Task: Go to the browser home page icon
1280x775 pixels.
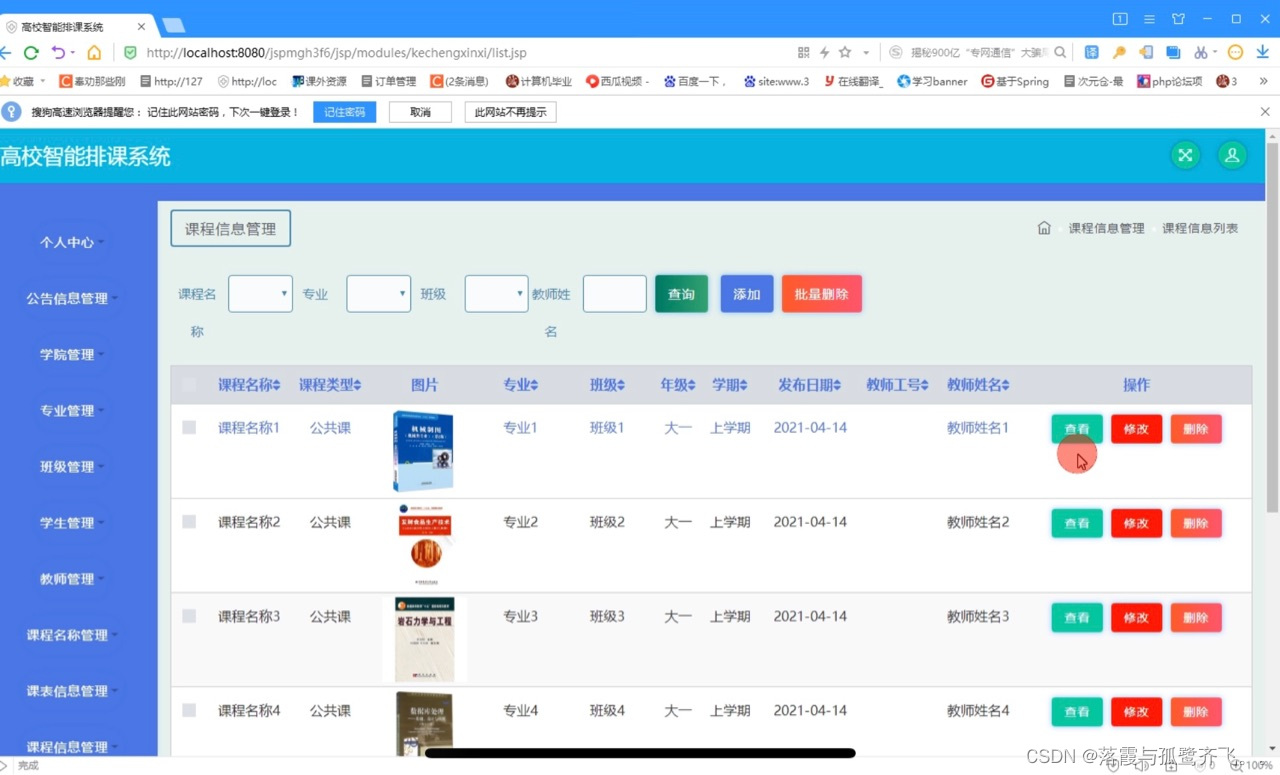Action: [x=94, y=52]
